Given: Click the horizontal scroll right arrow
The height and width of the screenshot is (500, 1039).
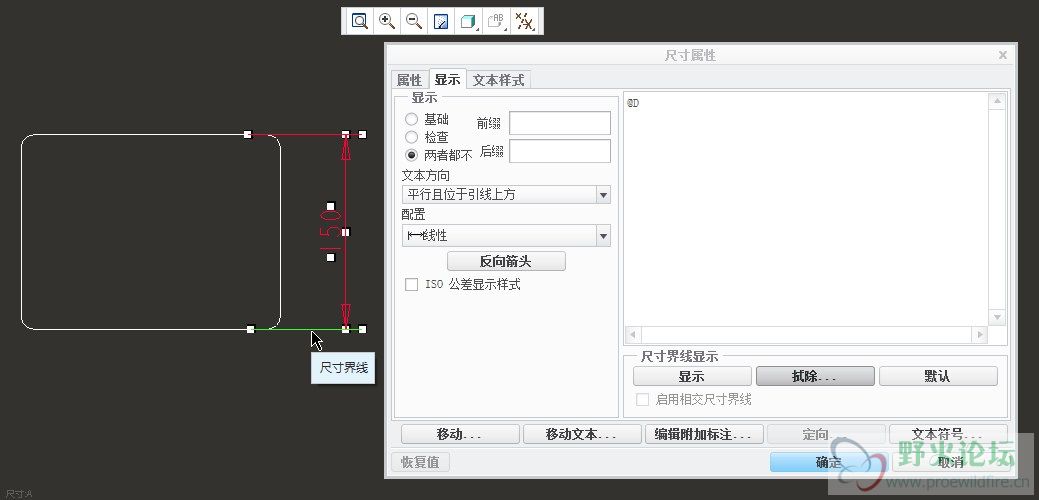Looking at the screenshot, I should pos(979,335).
